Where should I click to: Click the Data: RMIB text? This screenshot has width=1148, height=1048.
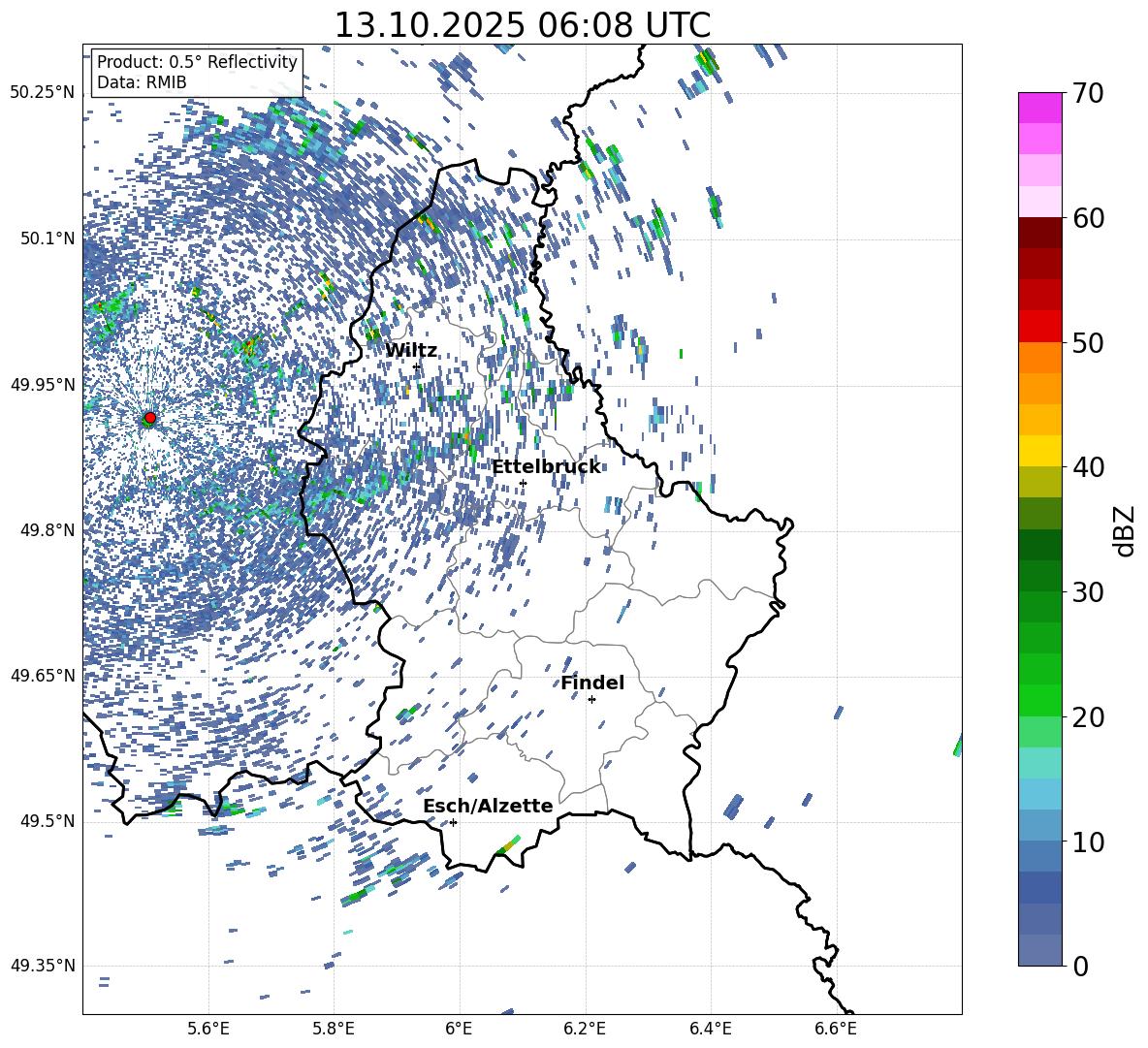pyautogui.click(x=142, y=82)
